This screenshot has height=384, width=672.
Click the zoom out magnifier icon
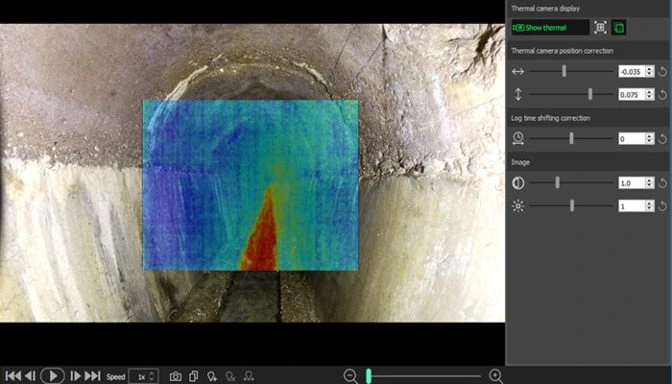(x=351, y=376)
